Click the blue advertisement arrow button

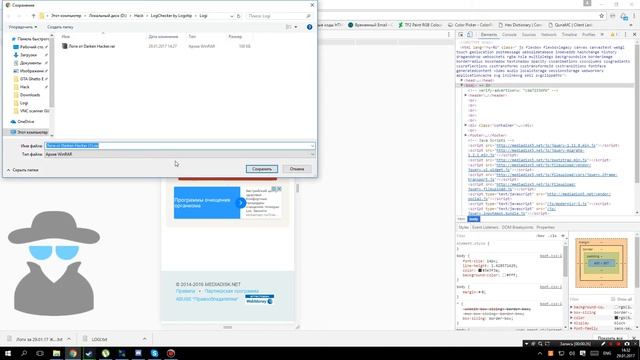[x=241, y=202]
